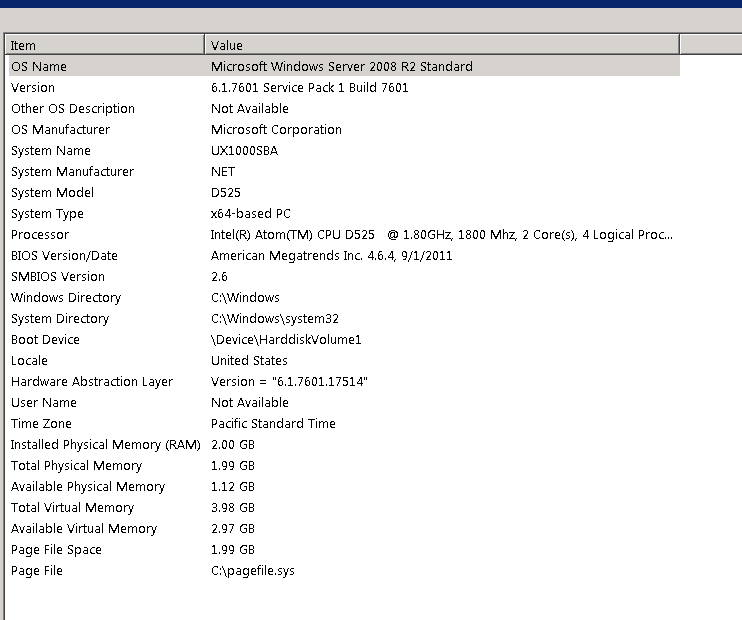Select the Boot Device row

pos(45,340)
